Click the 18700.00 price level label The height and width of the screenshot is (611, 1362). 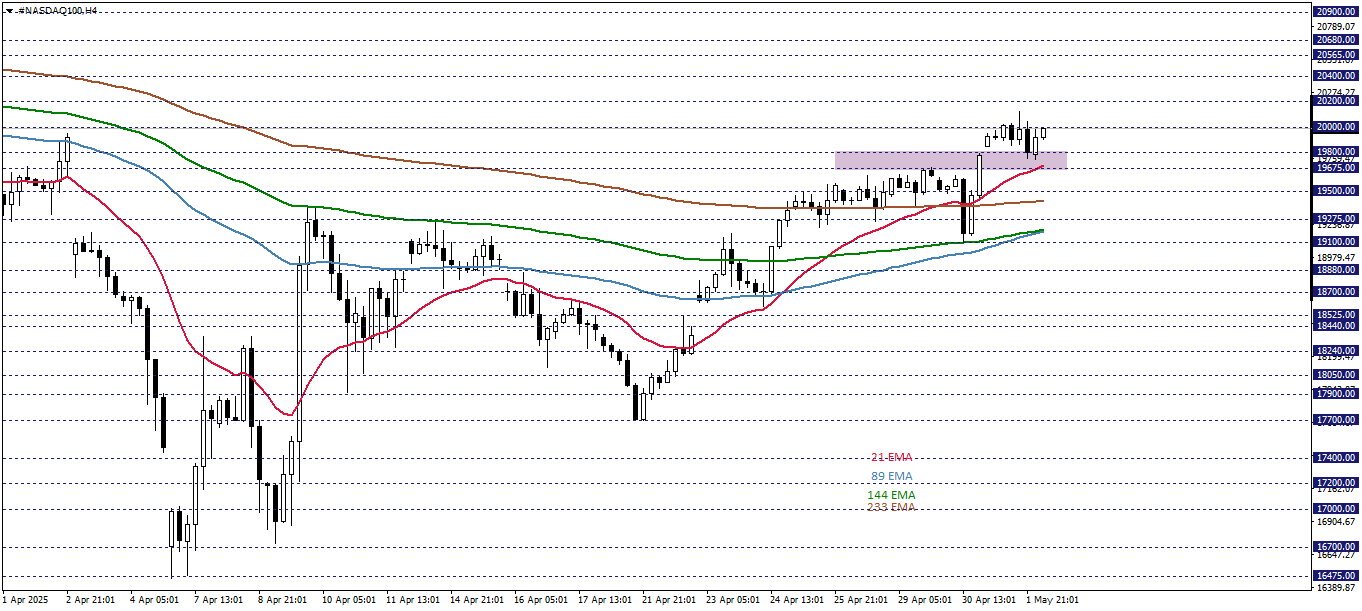point(1335,292)
